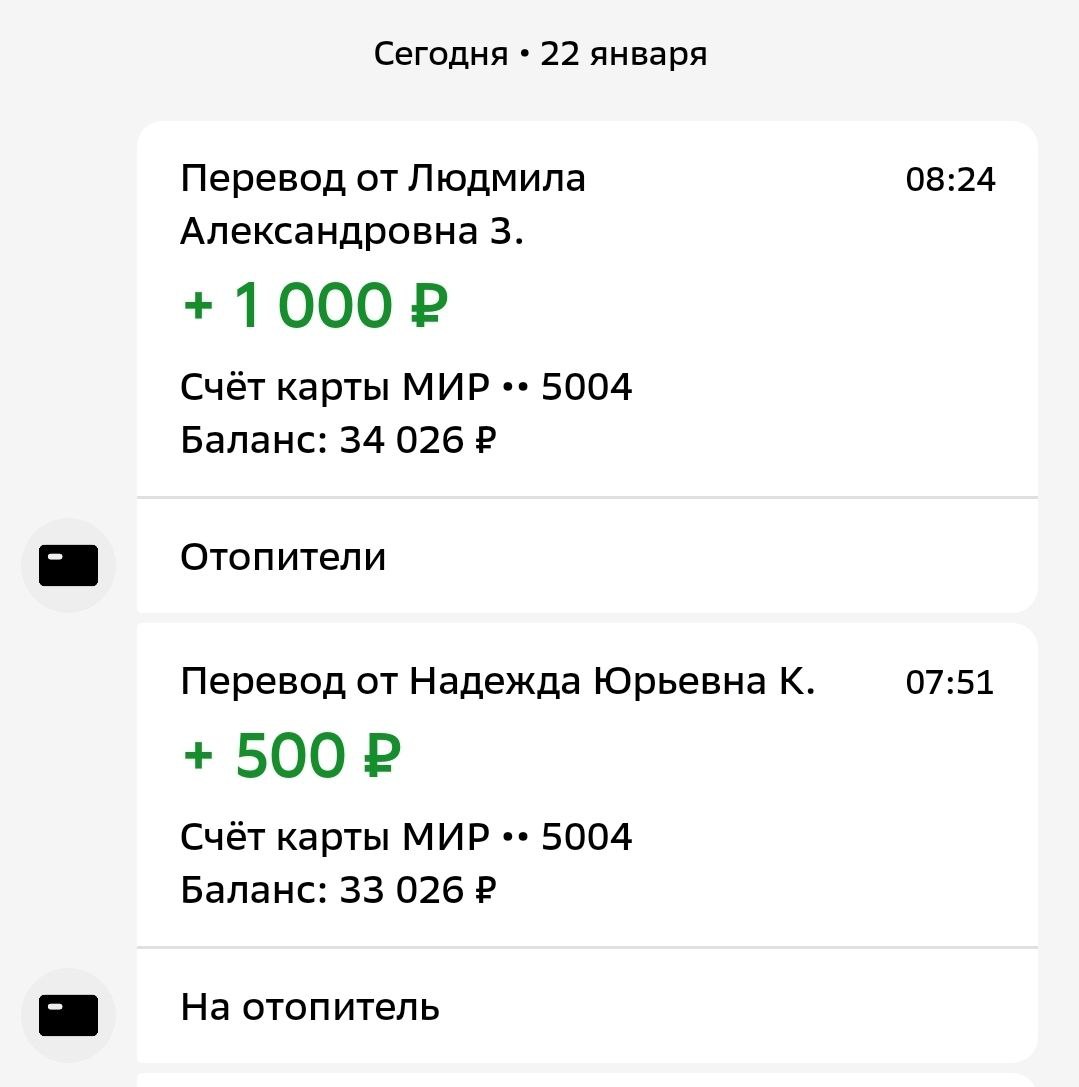
Task: Click the ruble symbol after balance 34 026
Action: point(484,440)
